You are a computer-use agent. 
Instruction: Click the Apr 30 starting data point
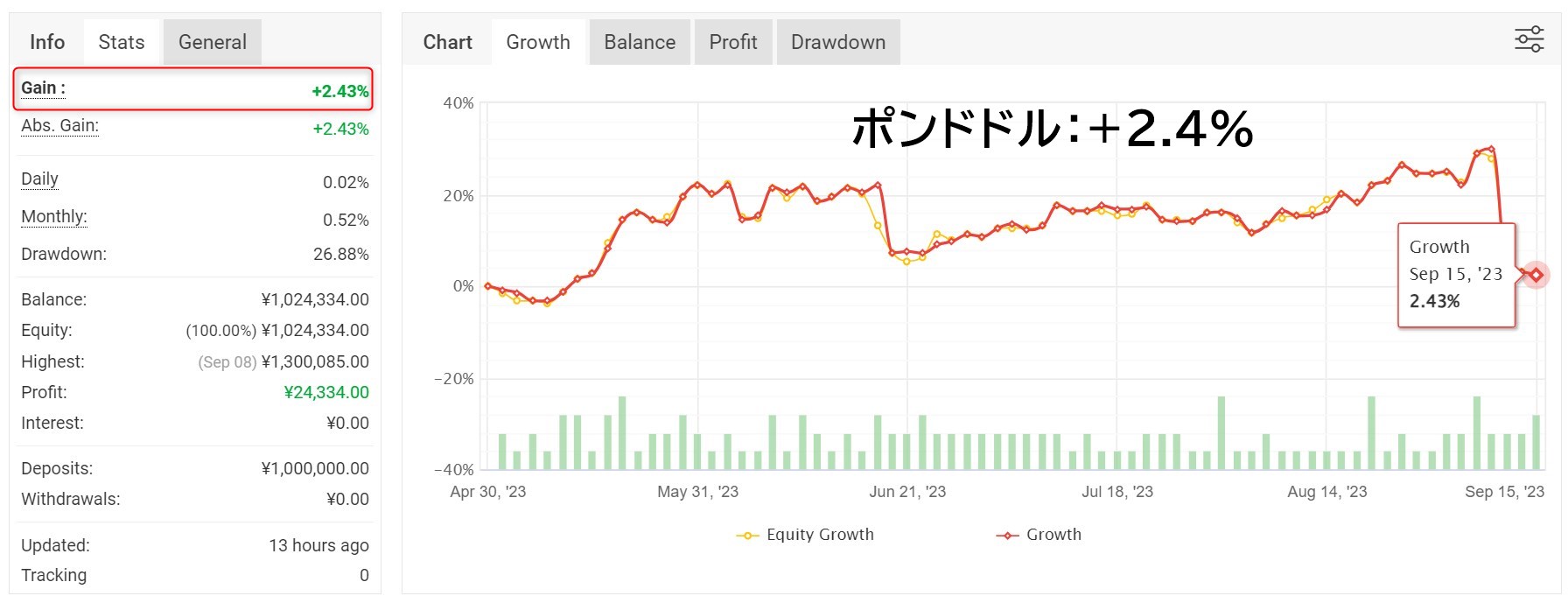click(x=487, y=286)
